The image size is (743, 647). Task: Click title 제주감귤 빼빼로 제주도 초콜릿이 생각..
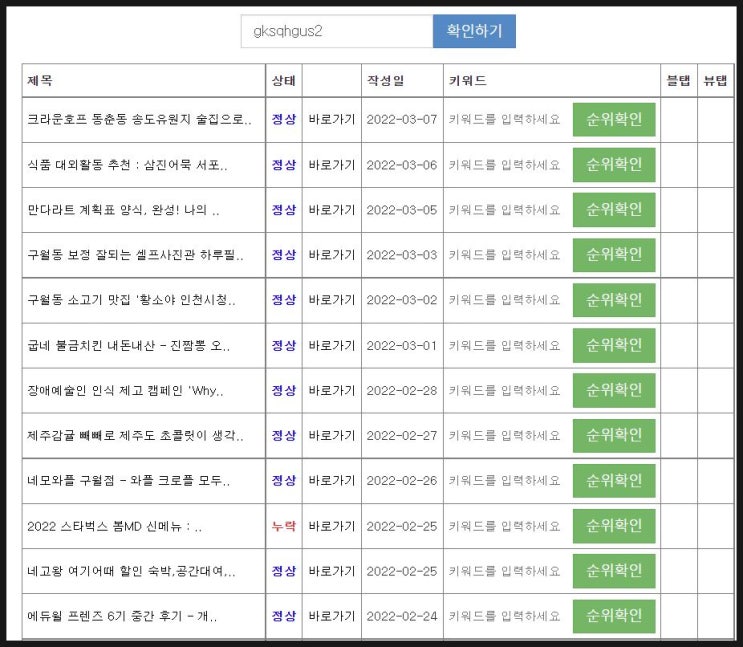click(x=136, y=436)
